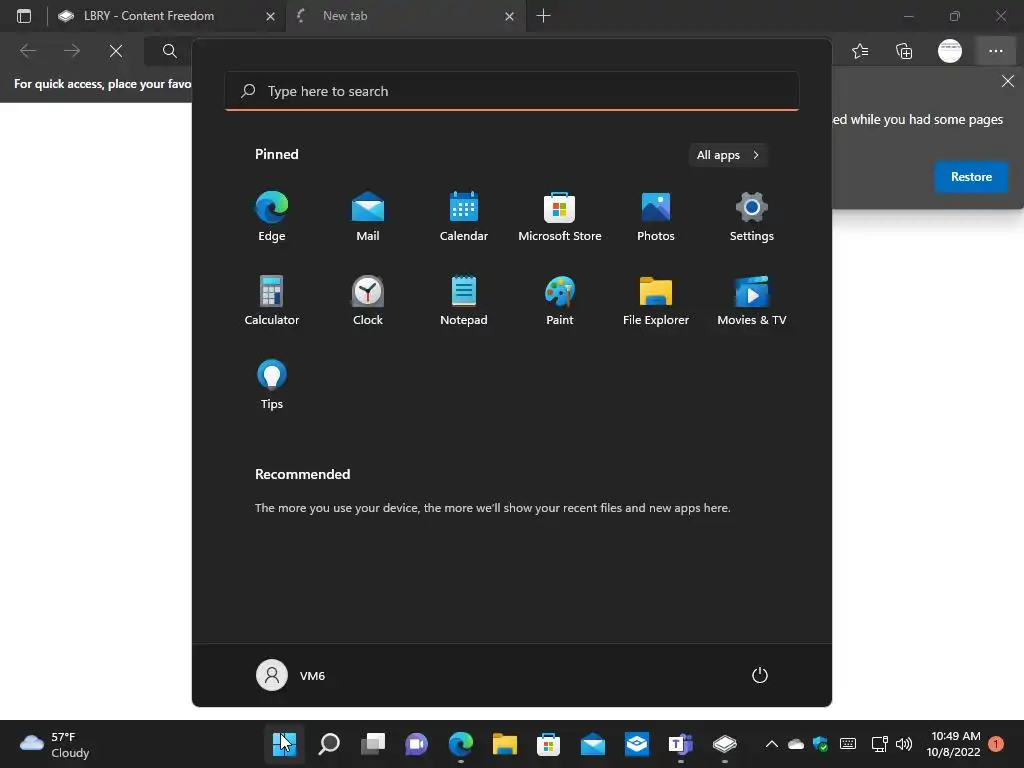Stop loading the page in Edge
This screenshot has width=1024, height=768.
(x=116, y=51)
